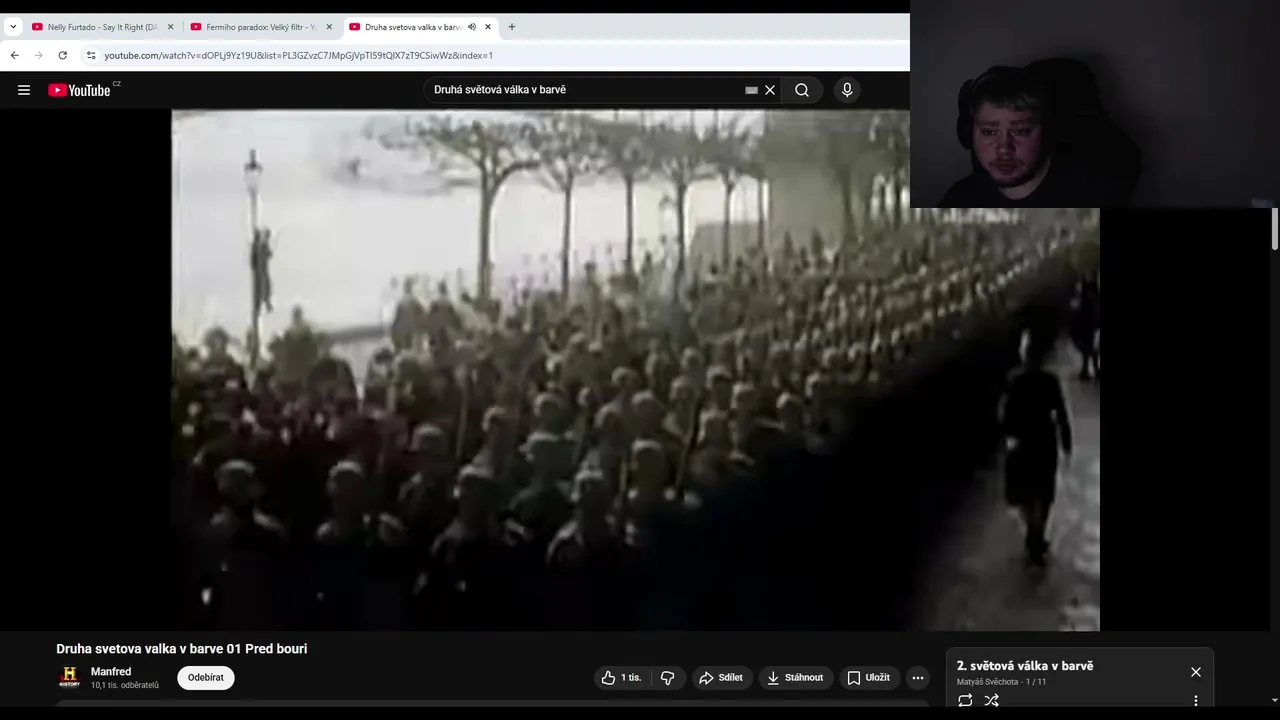1280x720 pixels.
Task: Open more actions three-dot menu under video
Action: (x=918, y=678)
